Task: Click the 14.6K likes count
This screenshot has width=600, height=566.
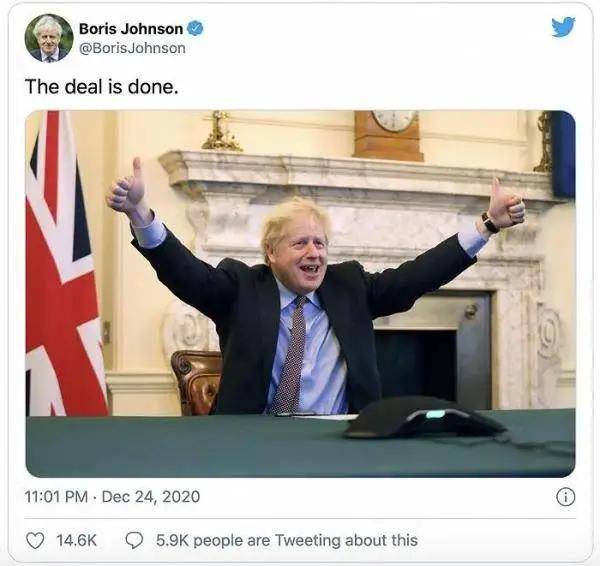Action: pos(77,541)
